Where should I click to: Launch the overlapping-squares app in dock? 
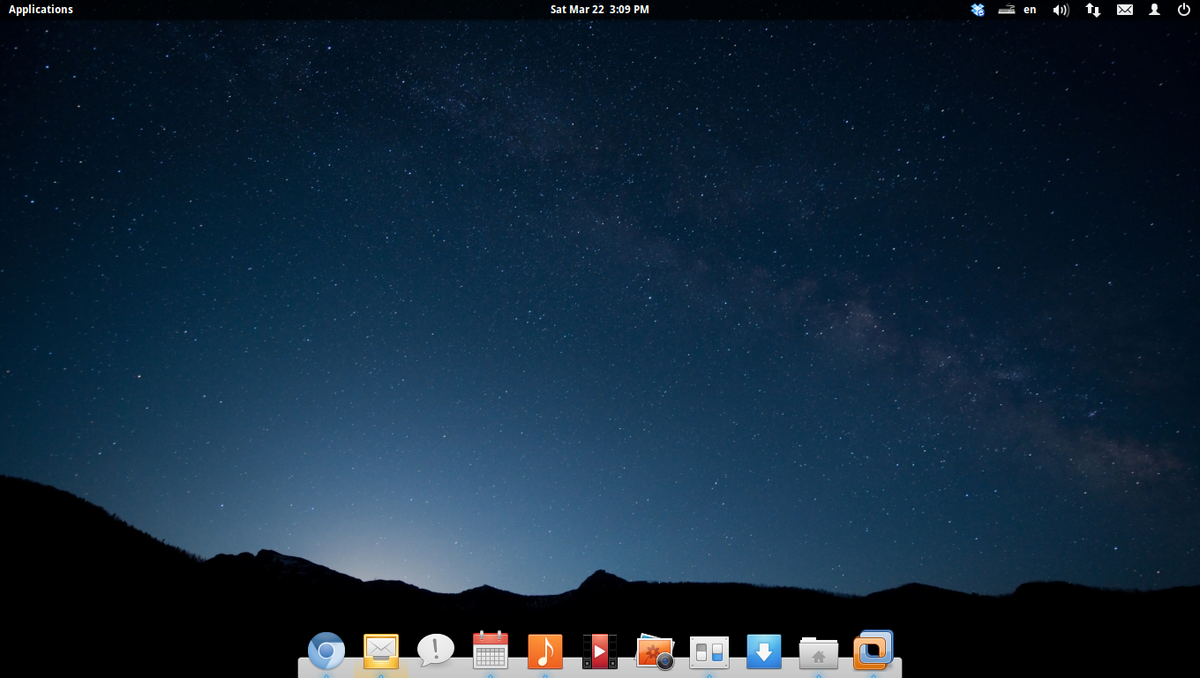coord(873,650)
